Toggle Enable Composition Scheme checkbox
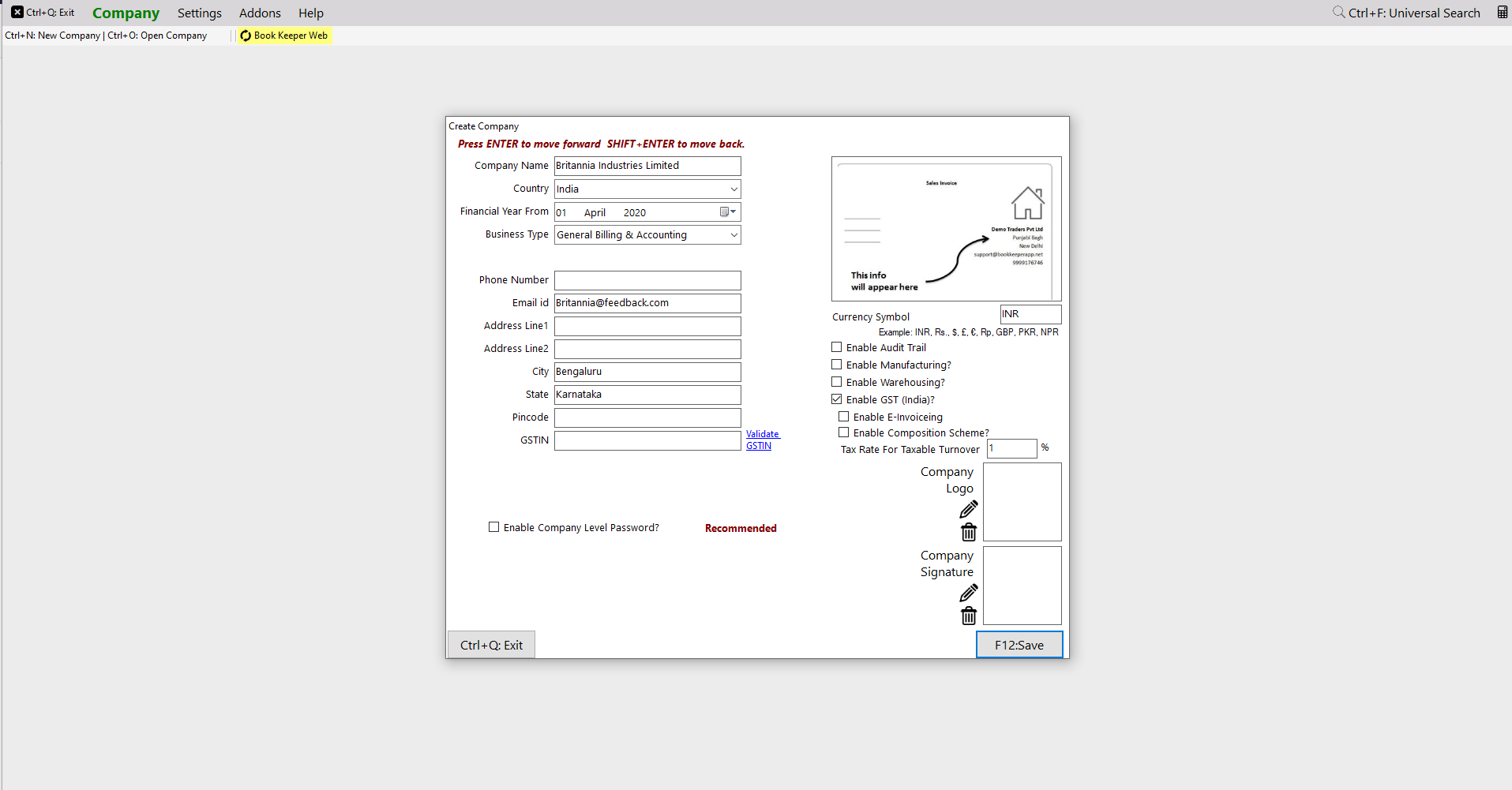This screenshot has width=1512, height=790. (x=844, y=432)
